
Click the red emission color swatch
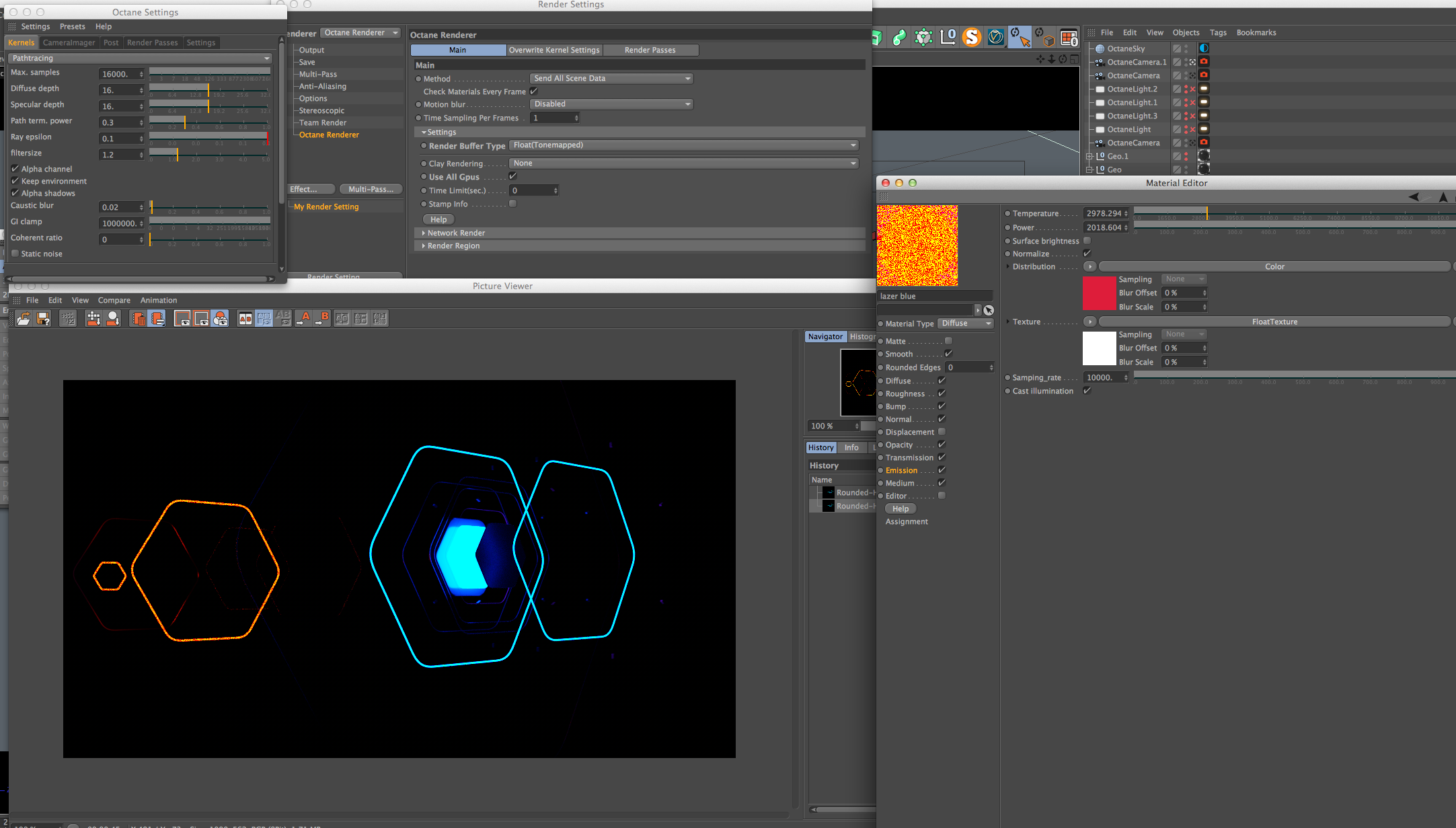tap(1099, 293)
